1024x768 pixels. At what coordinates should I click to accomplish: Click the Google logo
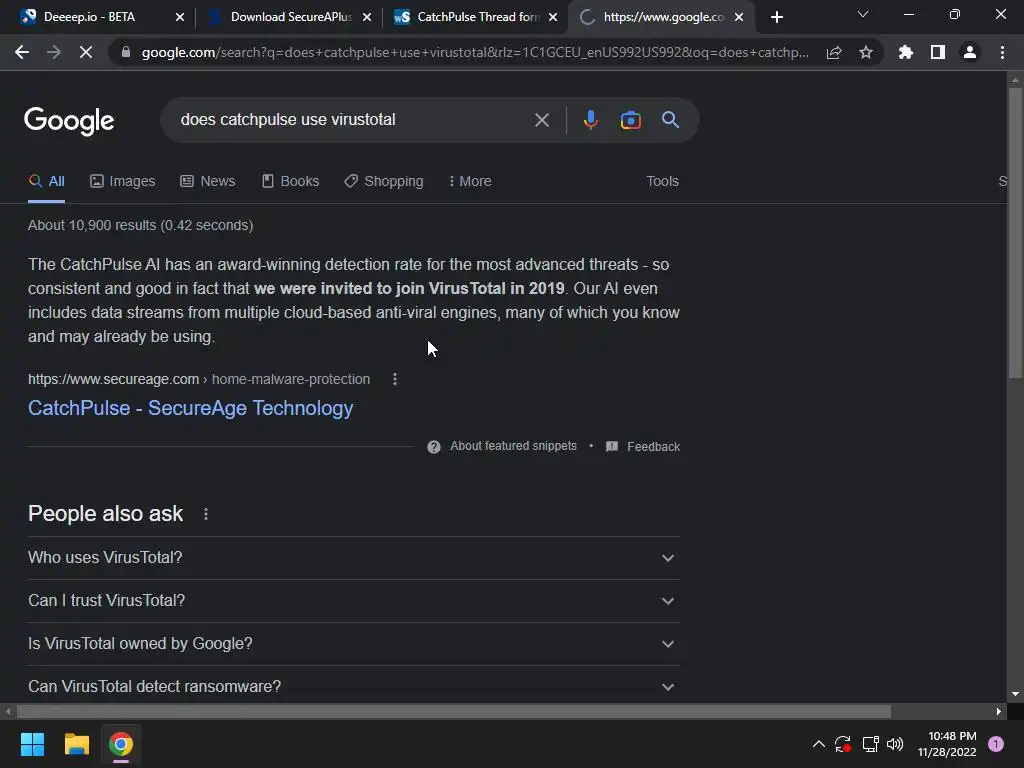[x=69, y=121]
